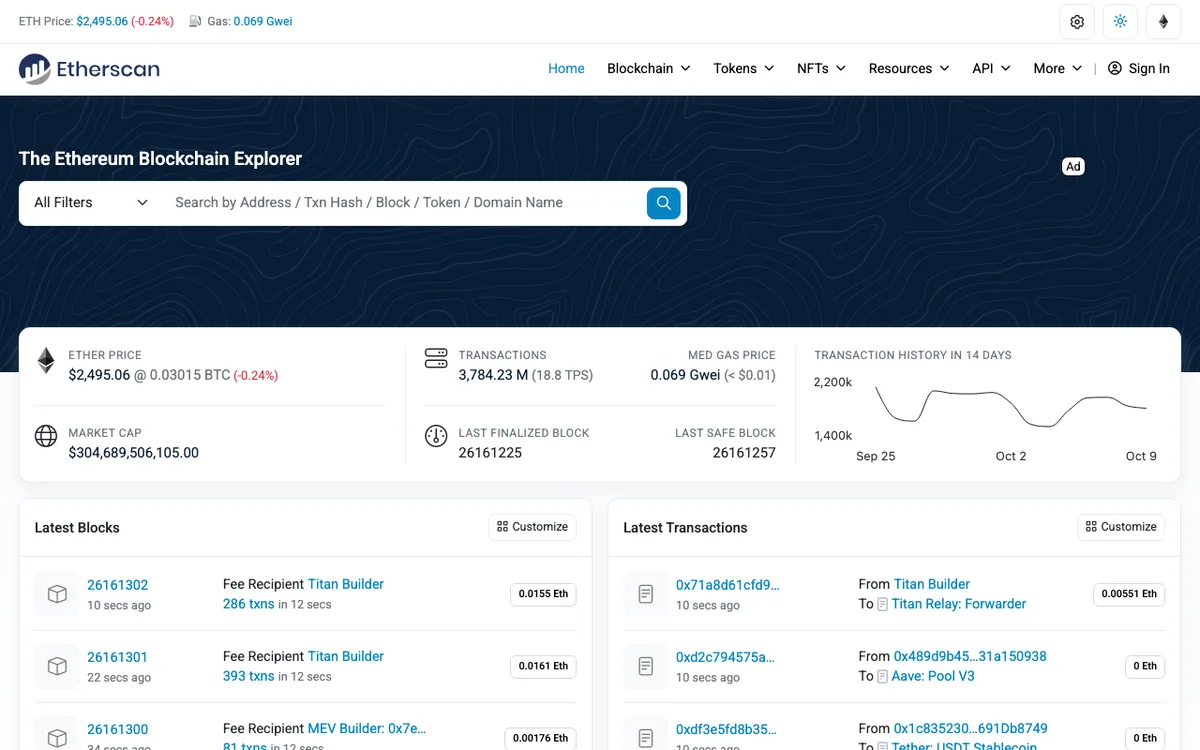Screen dimensions: 1200x750
Task: Focus the address search input field
Action: (403, 203)
